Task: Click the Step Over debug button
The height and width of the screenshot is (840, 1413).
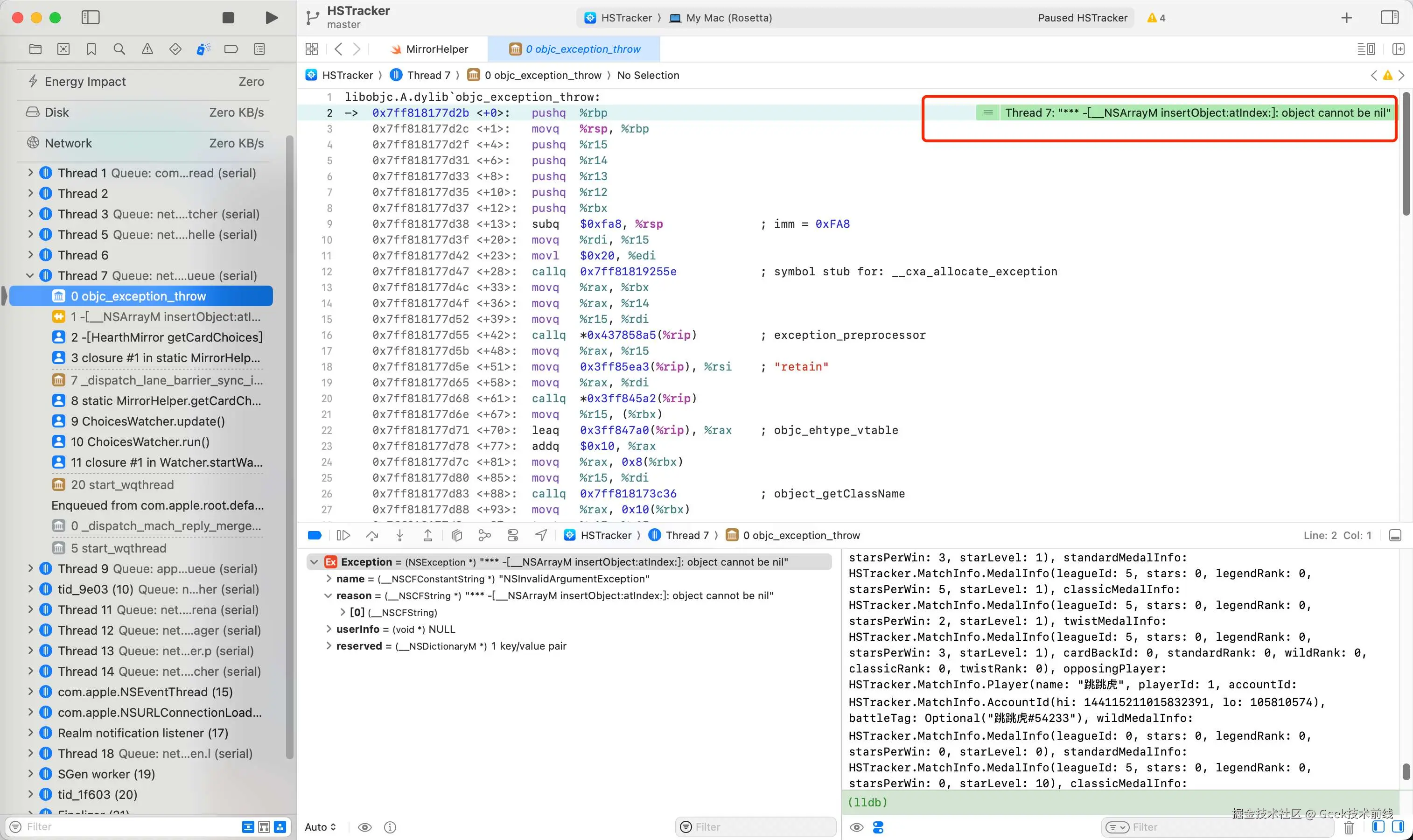Action: coord(372,535)
